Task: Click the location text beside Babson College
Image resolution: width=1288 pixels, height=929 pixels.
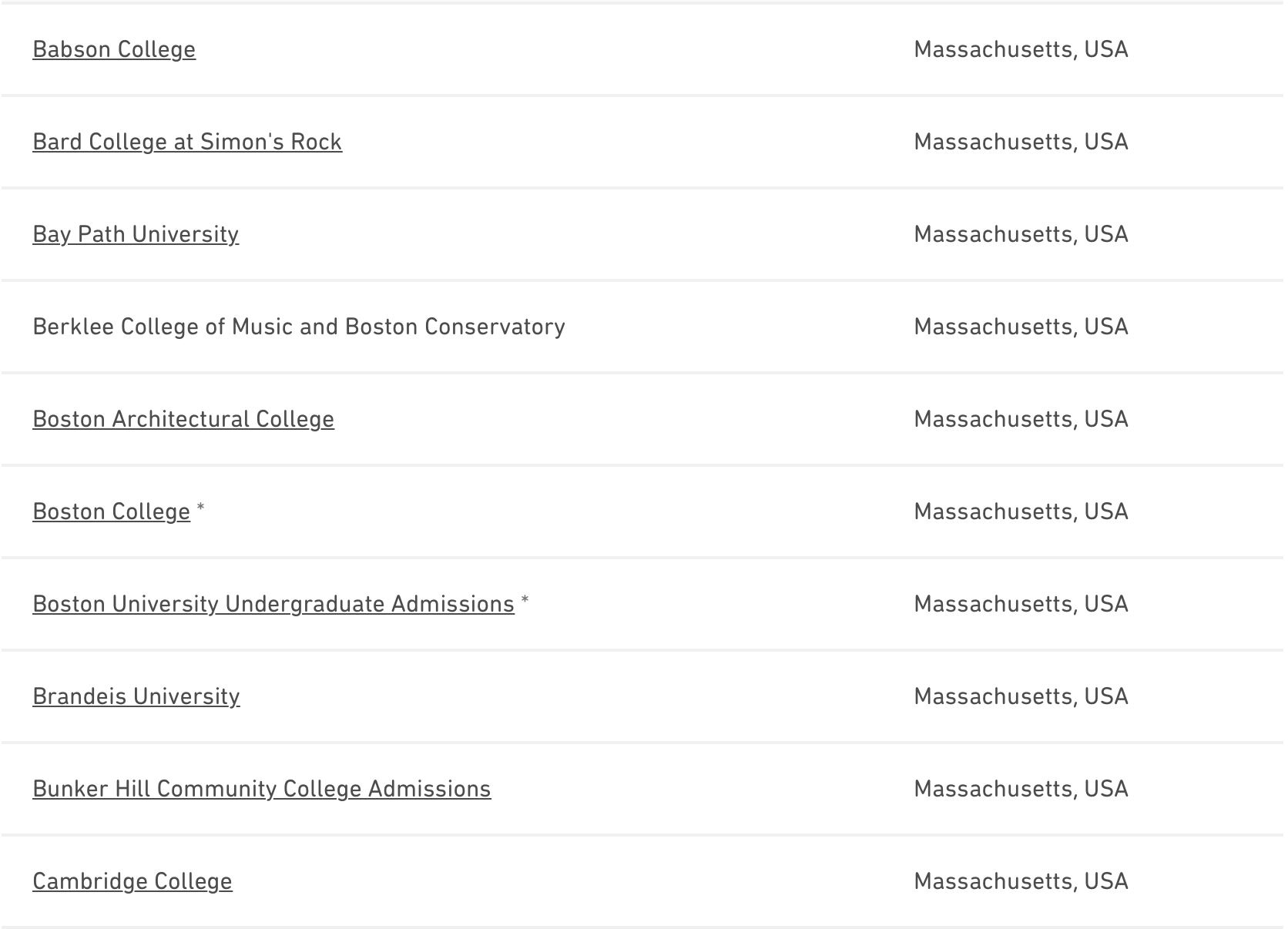Action: point(1021,49)
